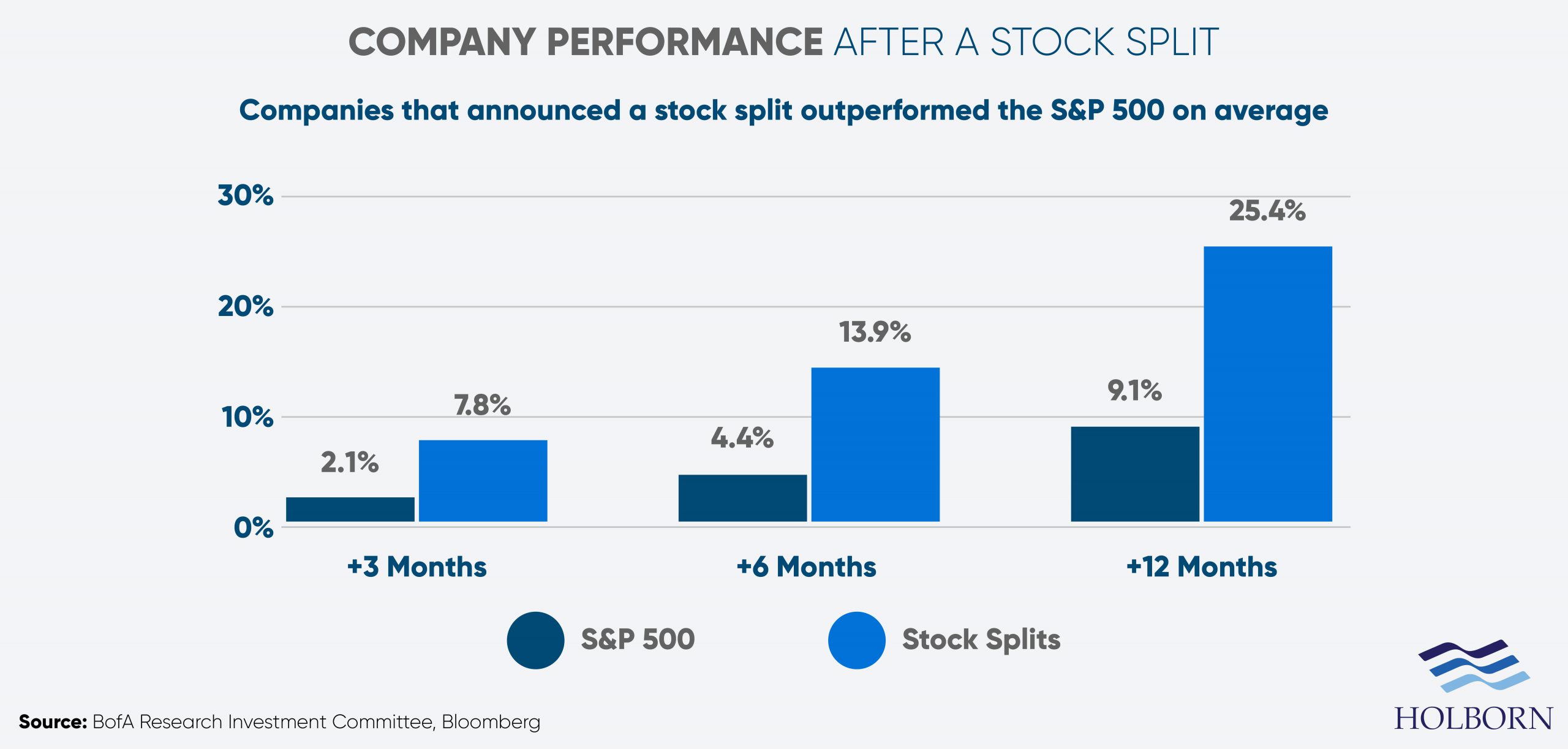The image size is (1568, 749).
Task: Click the Stock Splits bar for +6 Months
Action: (875, 444)
